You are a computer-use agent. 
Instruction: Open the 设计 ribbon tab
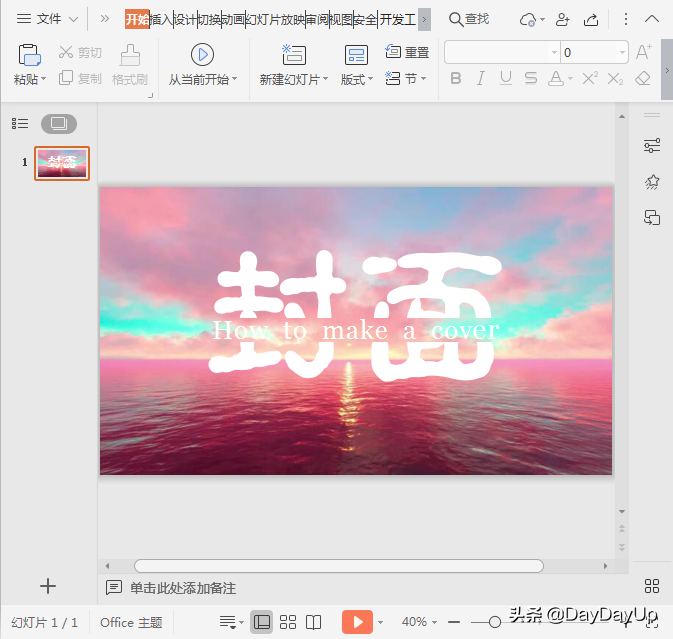[185, 19]
